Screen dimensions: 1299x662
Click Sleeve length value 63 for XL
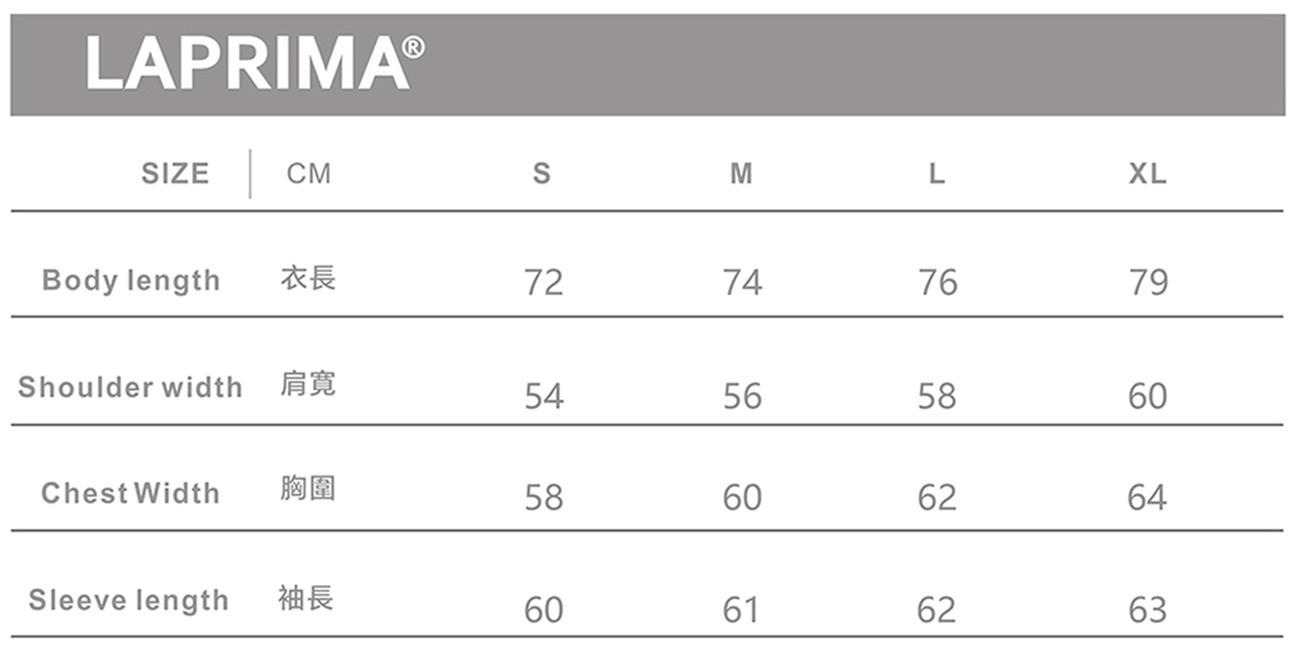click(x=1147, y=609)
